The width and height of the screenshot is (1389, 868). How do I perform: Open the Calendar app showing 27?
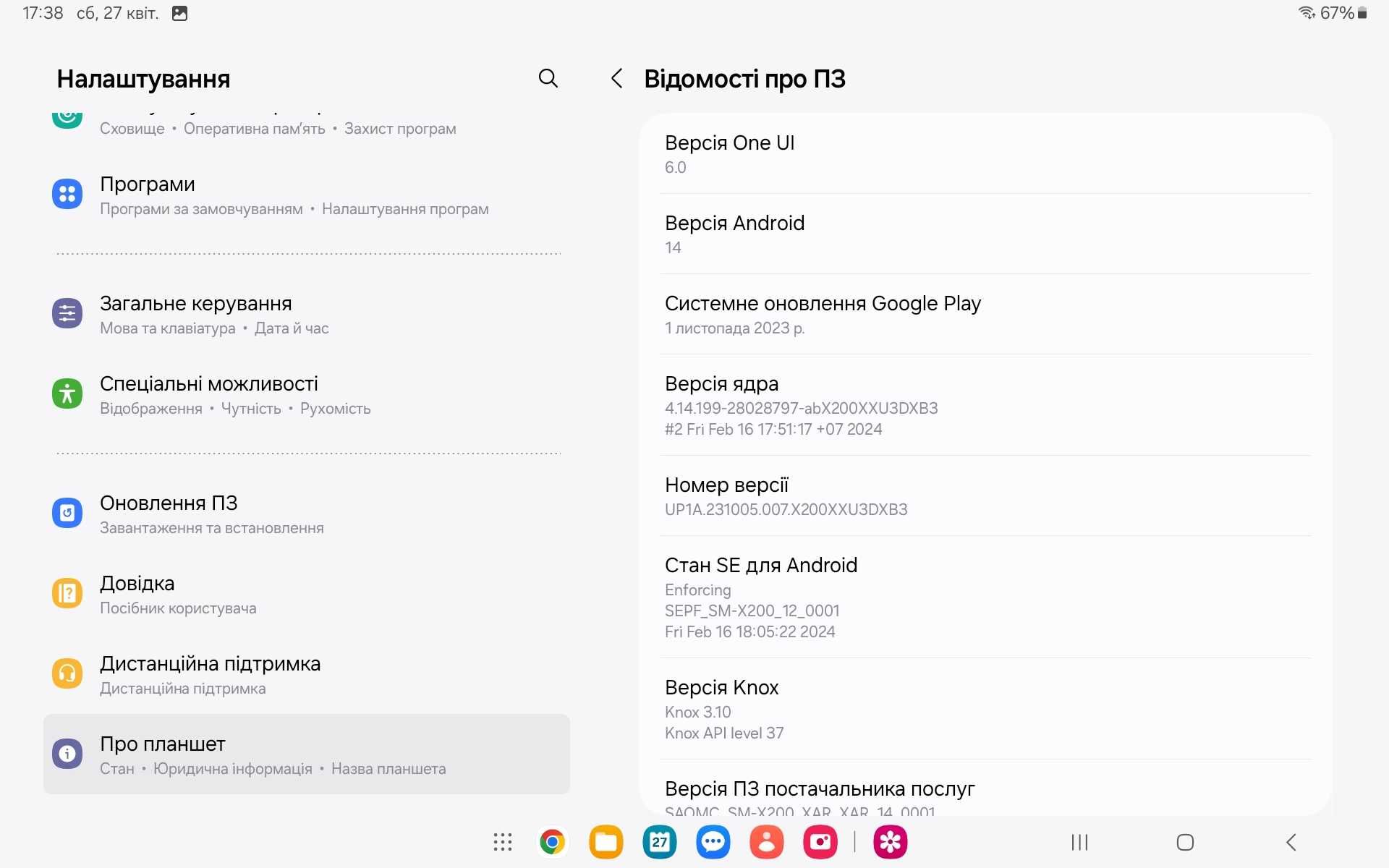tap(660, 842)
